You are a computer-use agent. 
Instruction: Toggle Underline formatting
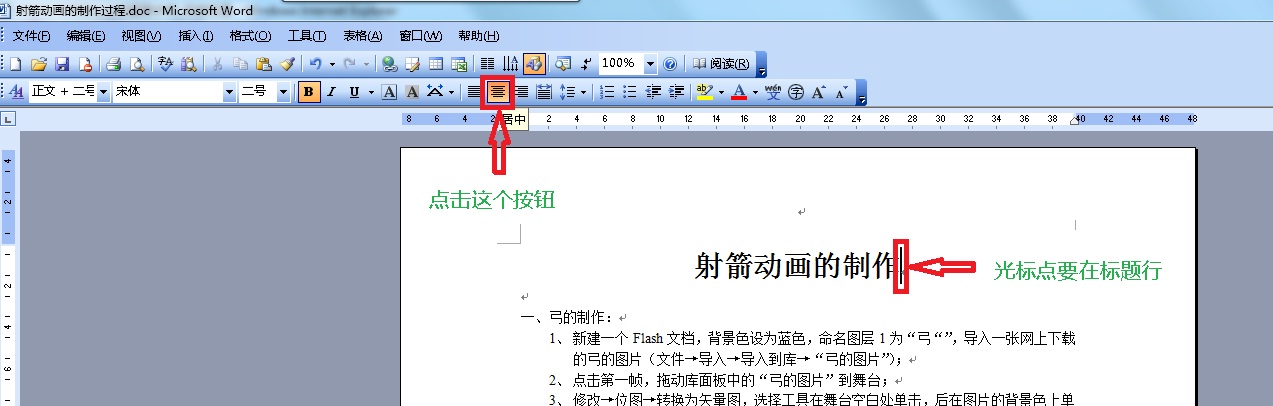[355, 92]
